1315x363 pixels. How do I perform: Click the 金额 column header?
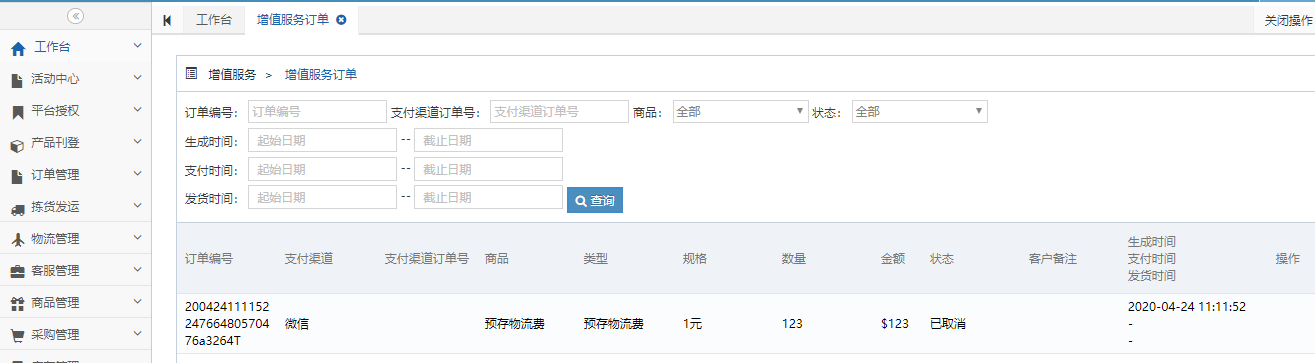893,259
